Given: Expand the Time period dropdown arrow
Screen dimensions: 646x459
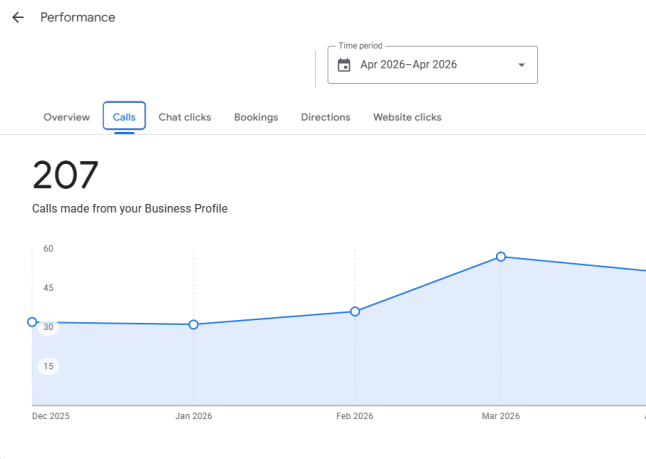Looking at the screenshot, I should click(x=521, y=65).
